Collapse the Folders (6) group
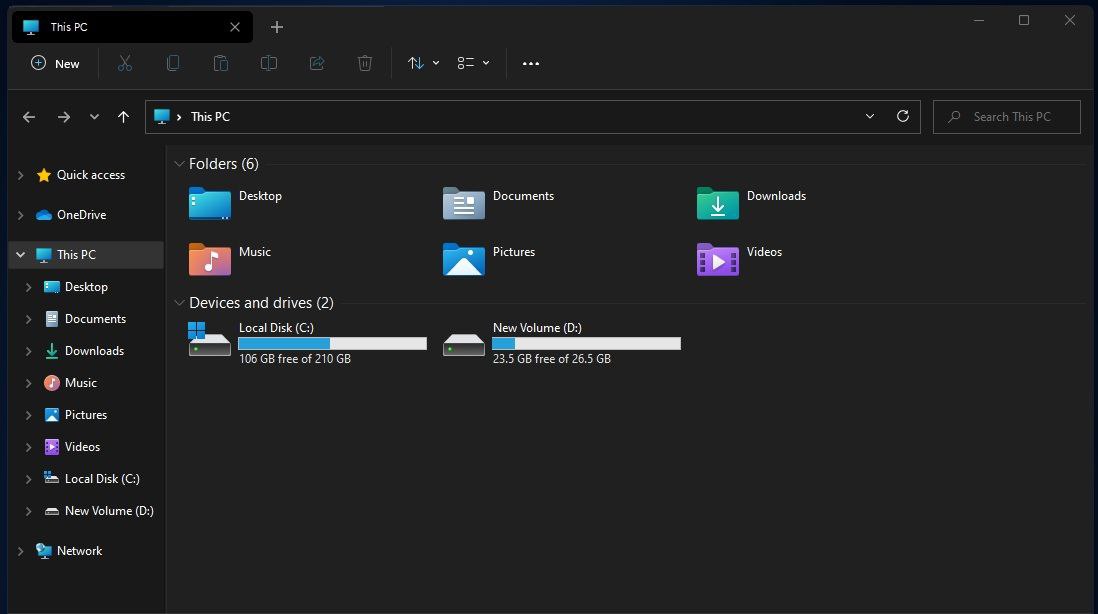The height and width of the screenshot is (614, 1098). point(179,164)
